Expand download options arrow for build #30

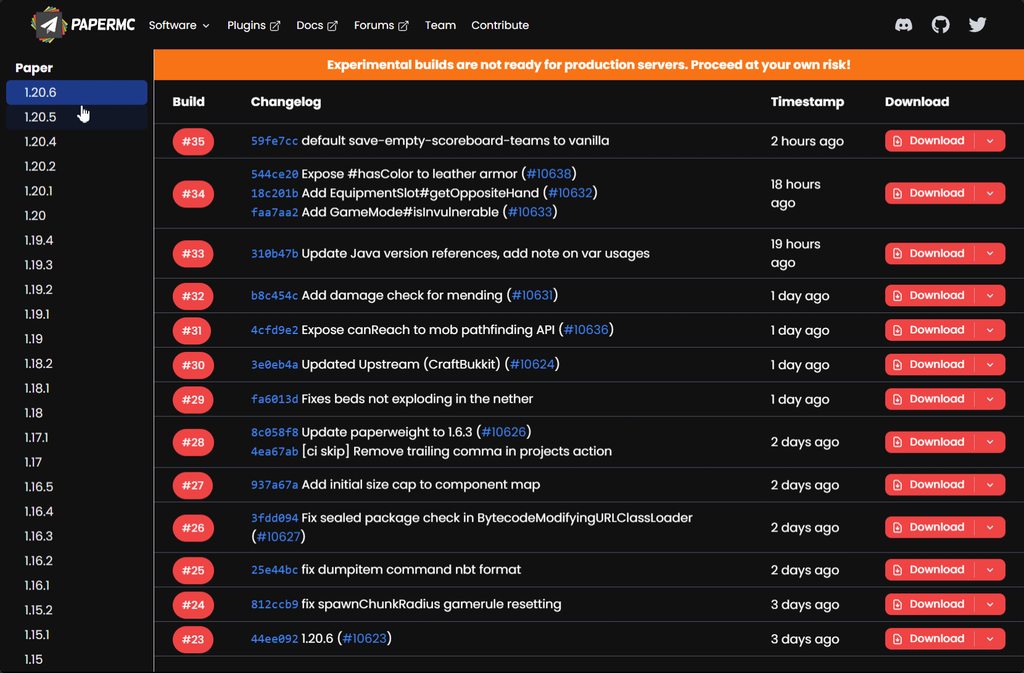tap(990, 365)
